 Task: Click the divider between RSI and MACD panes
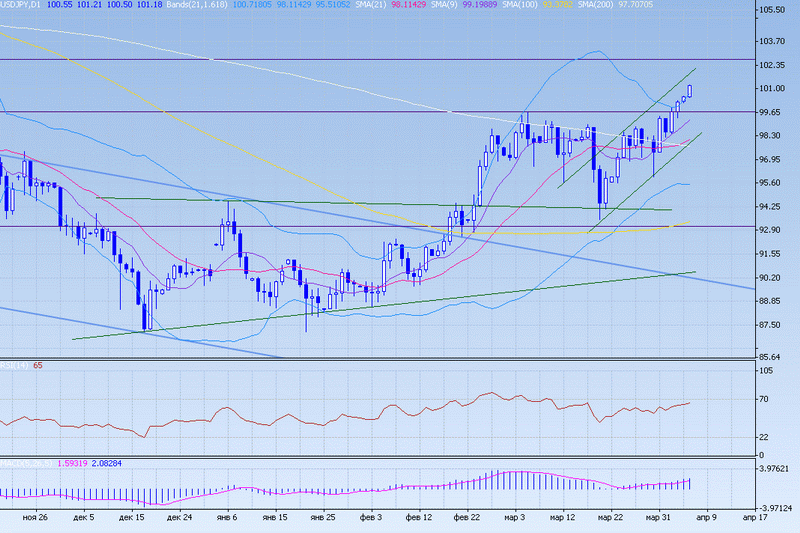click(375, 456)
